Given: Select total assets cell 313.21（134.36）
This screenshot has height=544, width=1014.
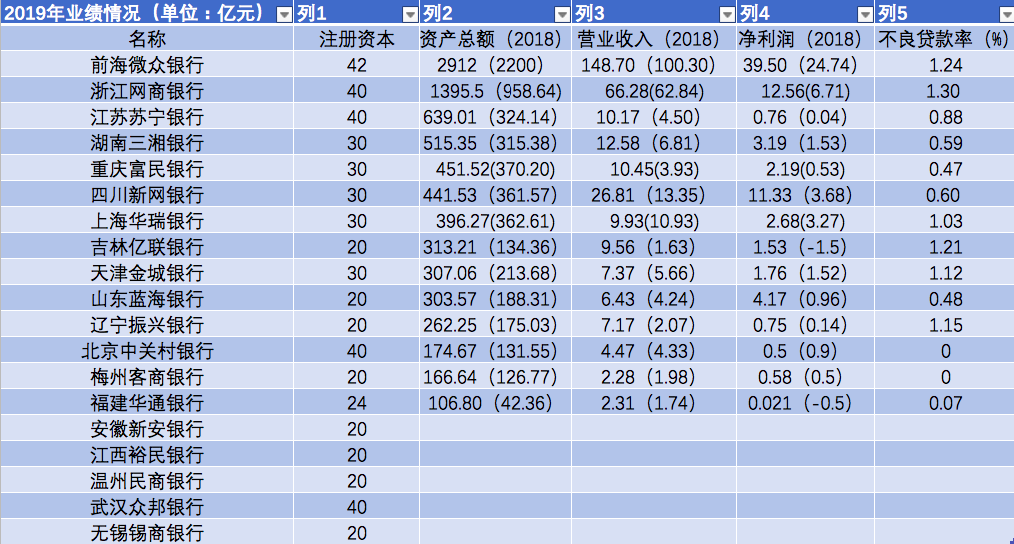Looking at the screenshot, I should [495, 246].
